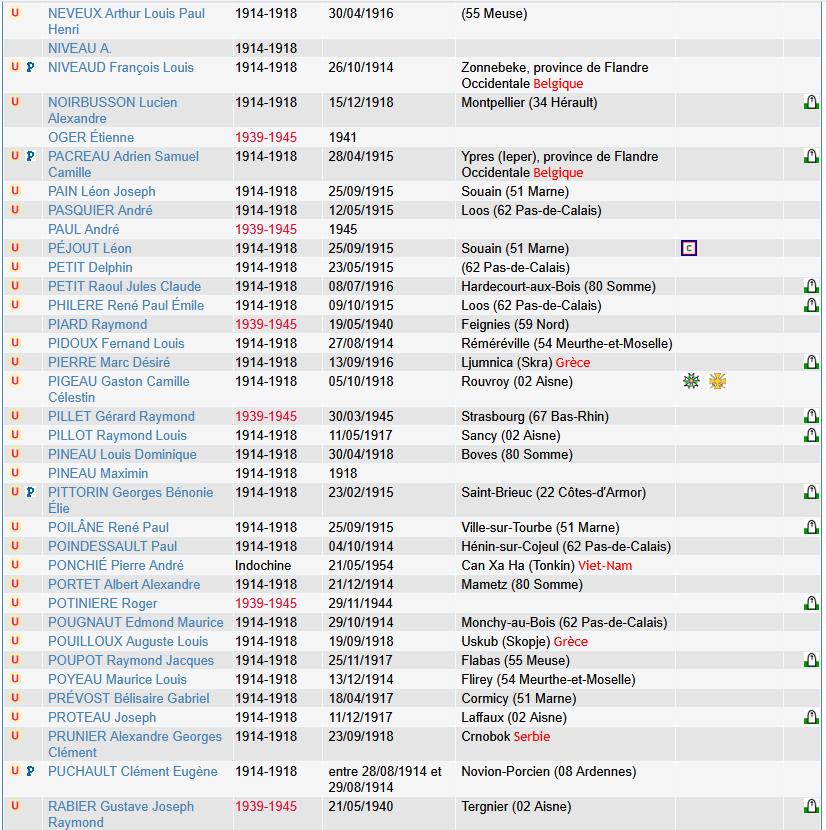Click the green medal icon in PIGEAU Gaston row
This screenshot has height=830, width=826.
[x=691, y=381]
